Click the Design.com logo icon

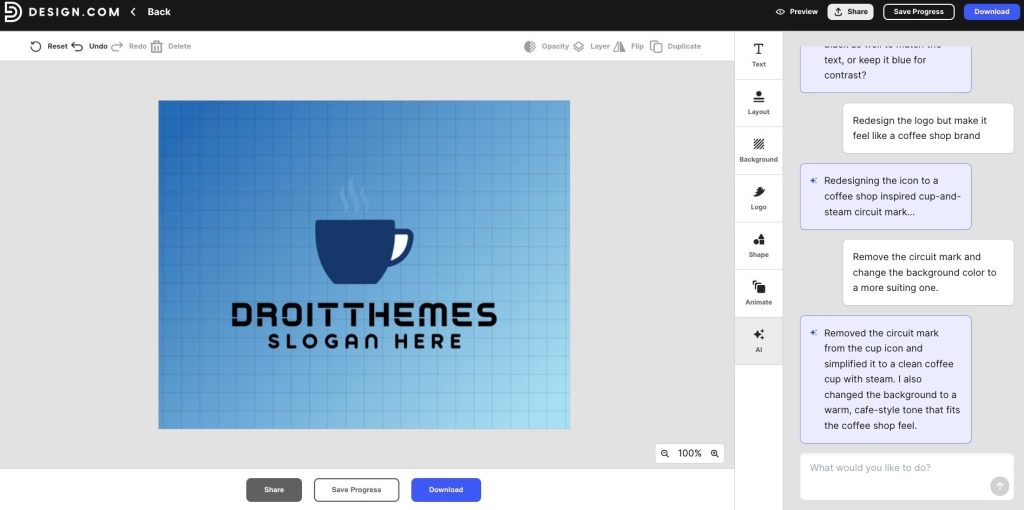[12, 12]
